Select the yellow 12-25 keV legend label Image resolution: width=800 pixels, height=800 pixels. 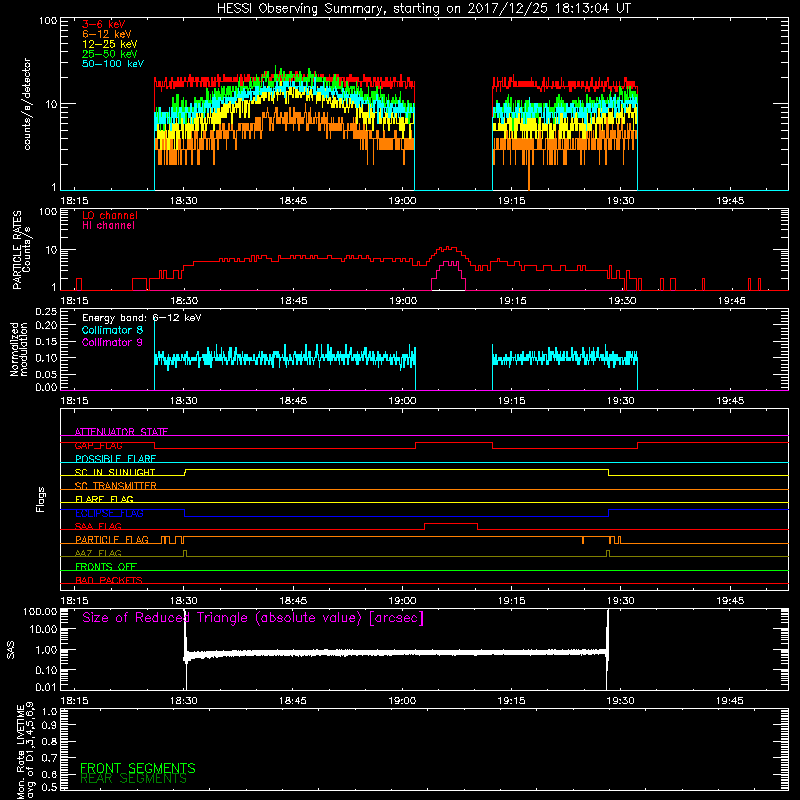(x=110, y=44)
